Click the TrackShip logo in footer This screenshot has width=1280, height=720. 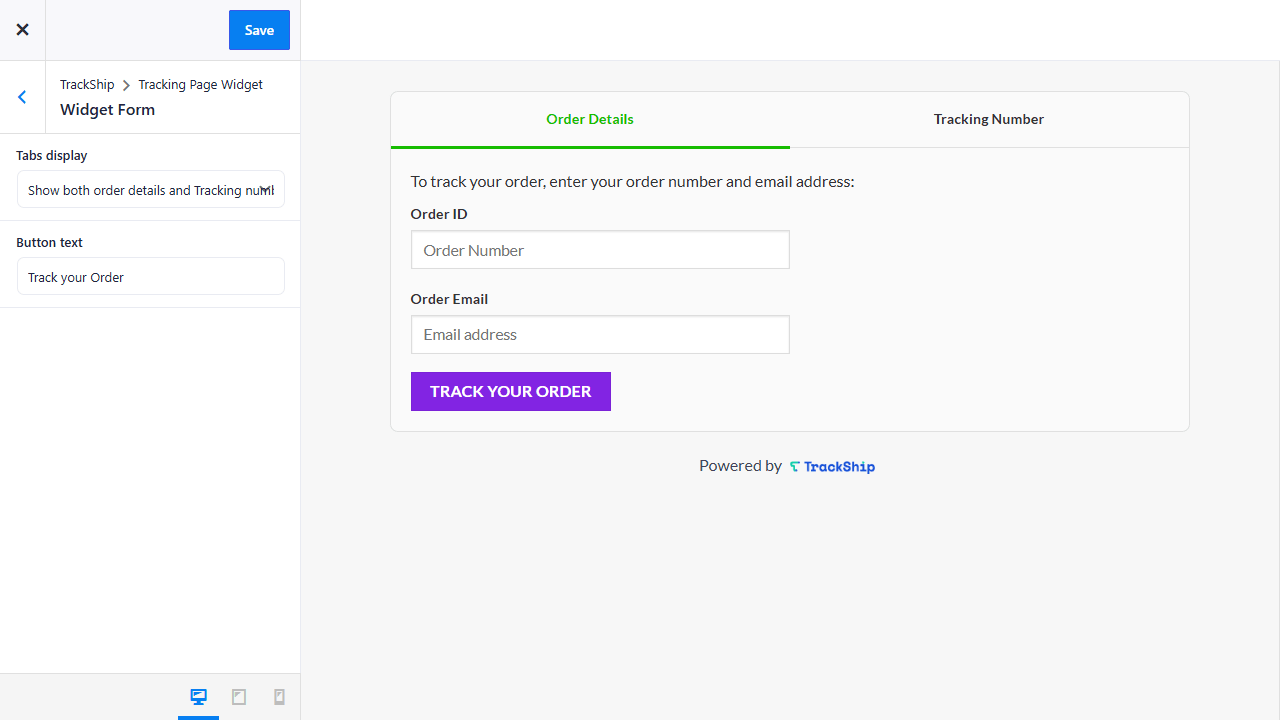coord(832,467)
